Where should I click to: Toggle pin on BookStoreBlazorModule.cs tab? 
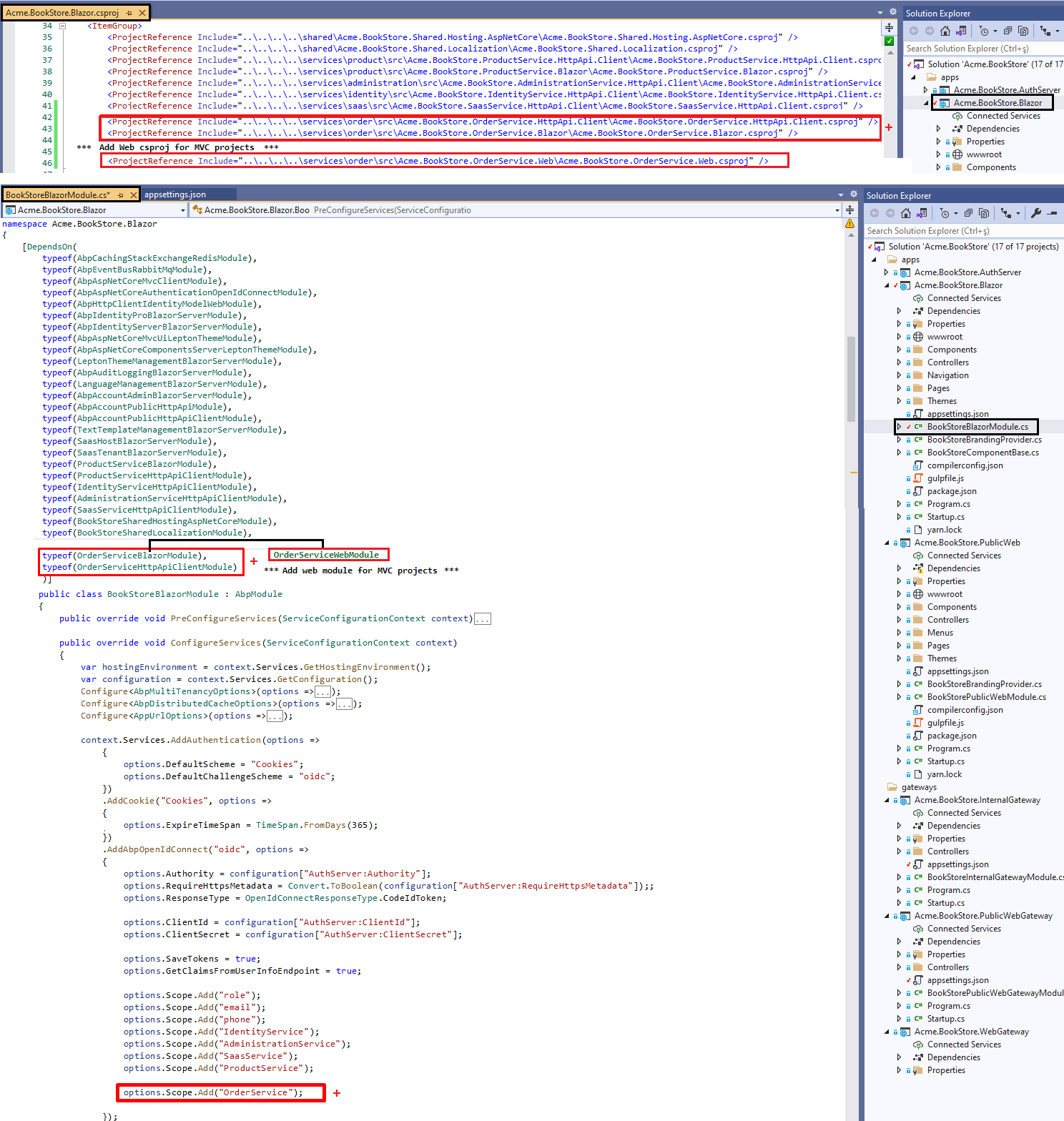120,194
